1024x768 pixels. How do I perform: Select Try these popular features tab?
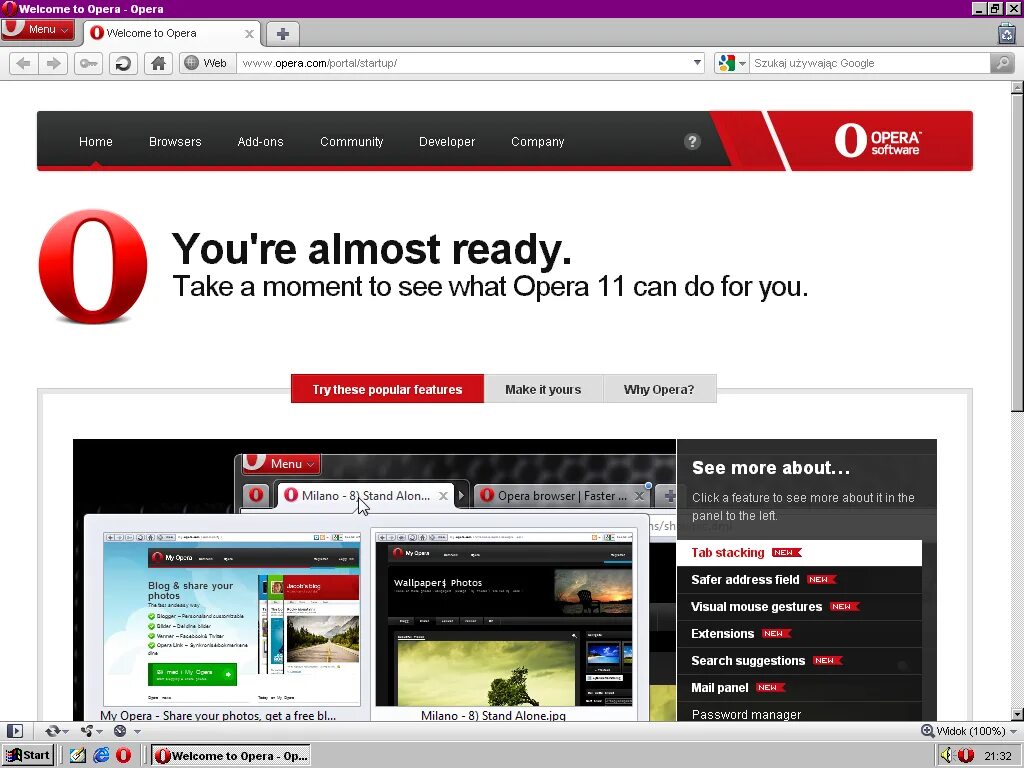[x=387, y=389]
